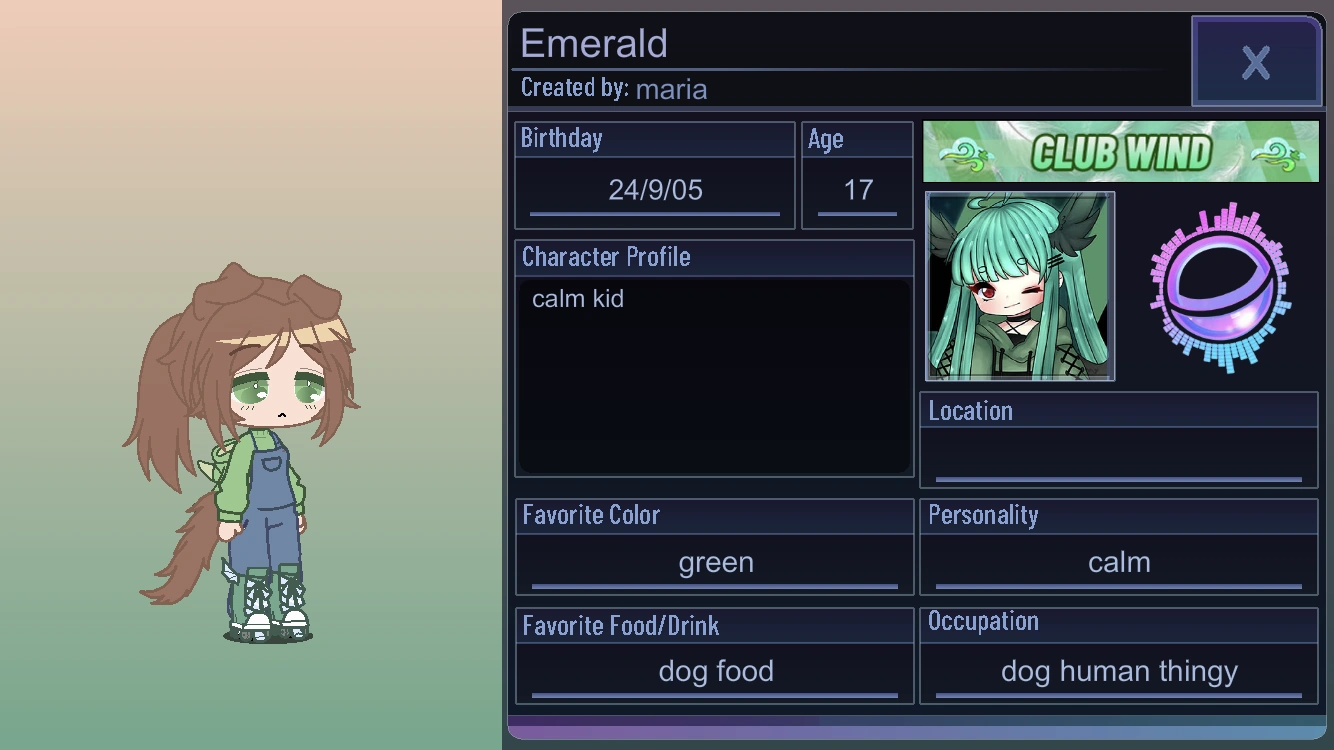
Task: Tap the purple orb music icon
Action: pyautogui.click(x=1220, y=287)
